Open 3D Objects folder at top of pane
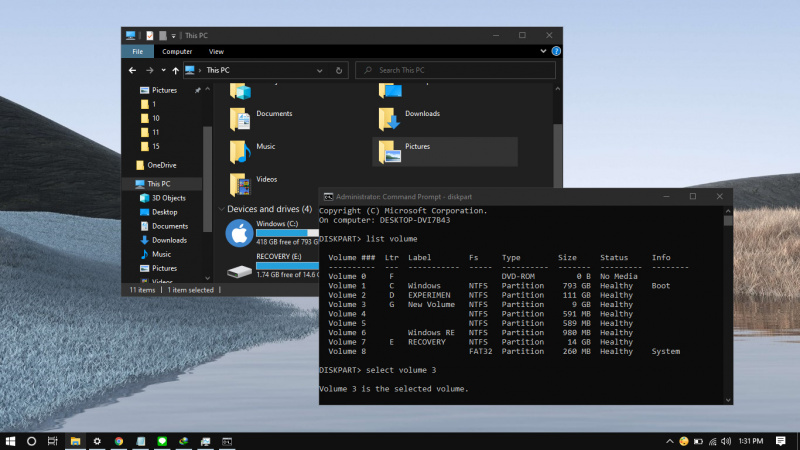Image resolution: width=800 pixels, height=450 pixels. coord(240,92)
